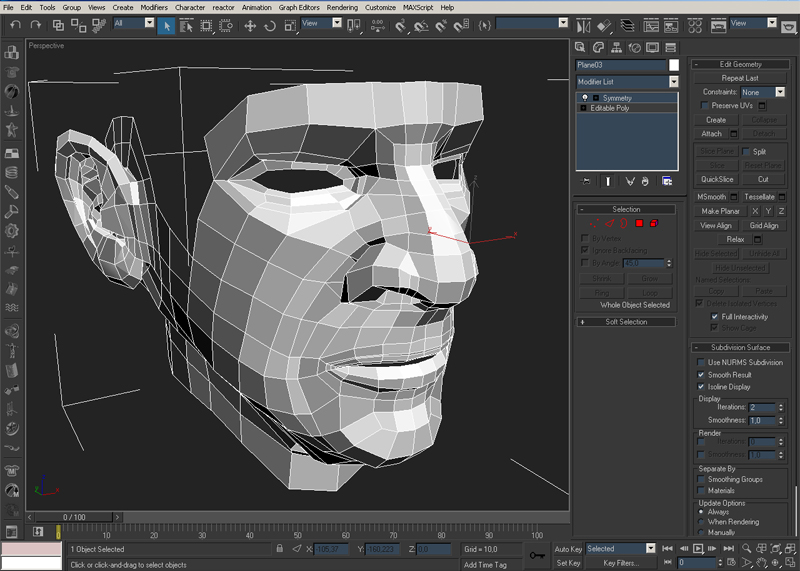Viewport: 800px width, 571px height.
Task: Open the Utilities panel tab icon
Action: tap(670, 47)
